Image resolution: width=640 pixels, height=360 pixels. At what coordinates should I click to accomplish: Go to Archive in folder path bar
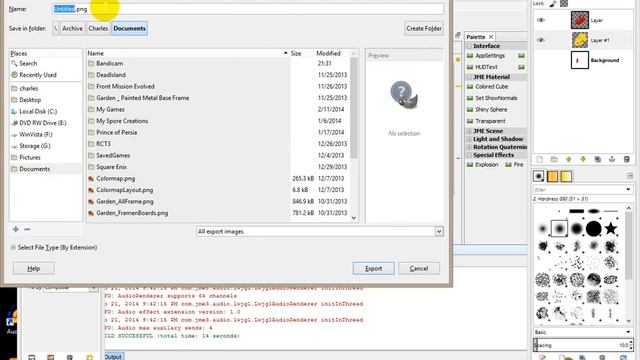point(72,28)
